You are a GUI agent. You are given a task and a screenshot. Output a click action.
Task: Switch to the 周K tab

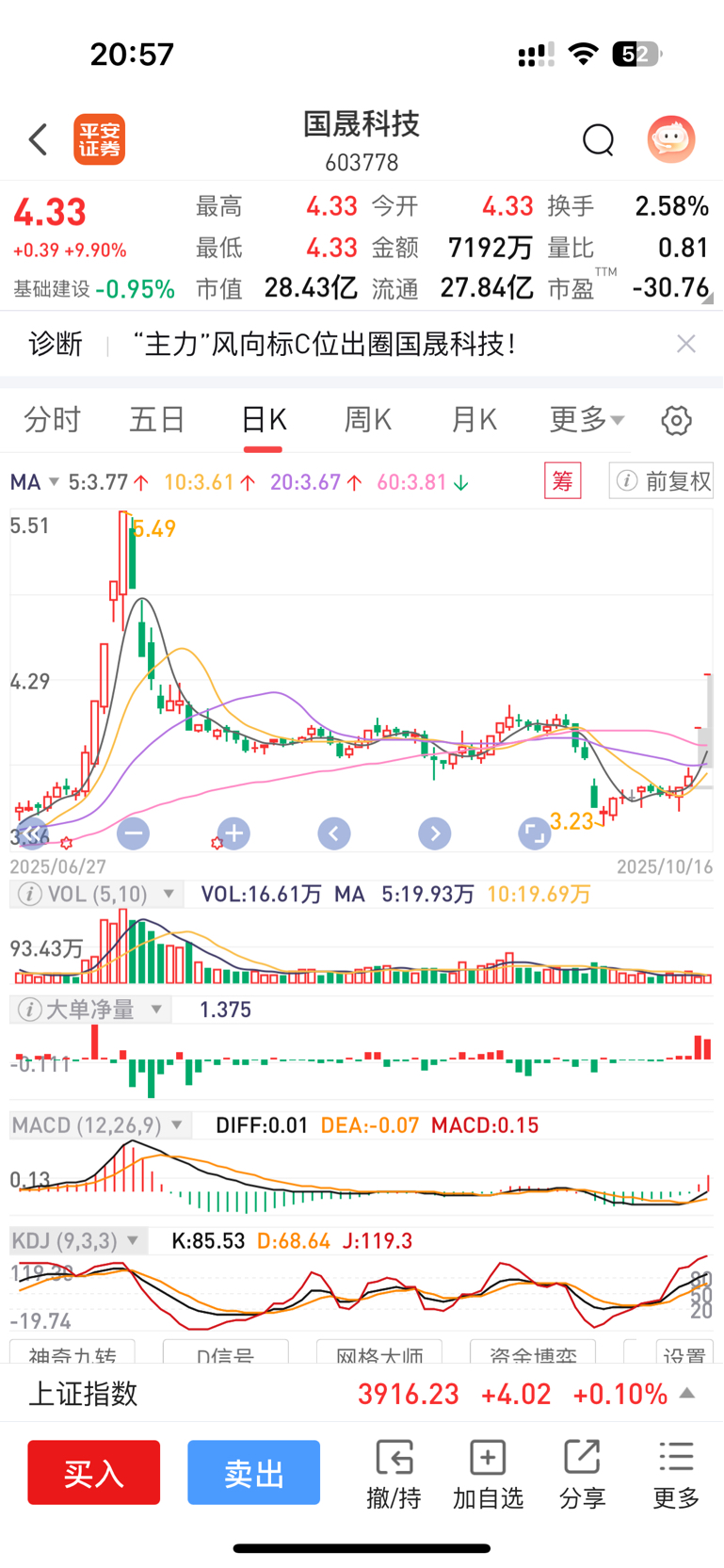click(x=368, y=420)
